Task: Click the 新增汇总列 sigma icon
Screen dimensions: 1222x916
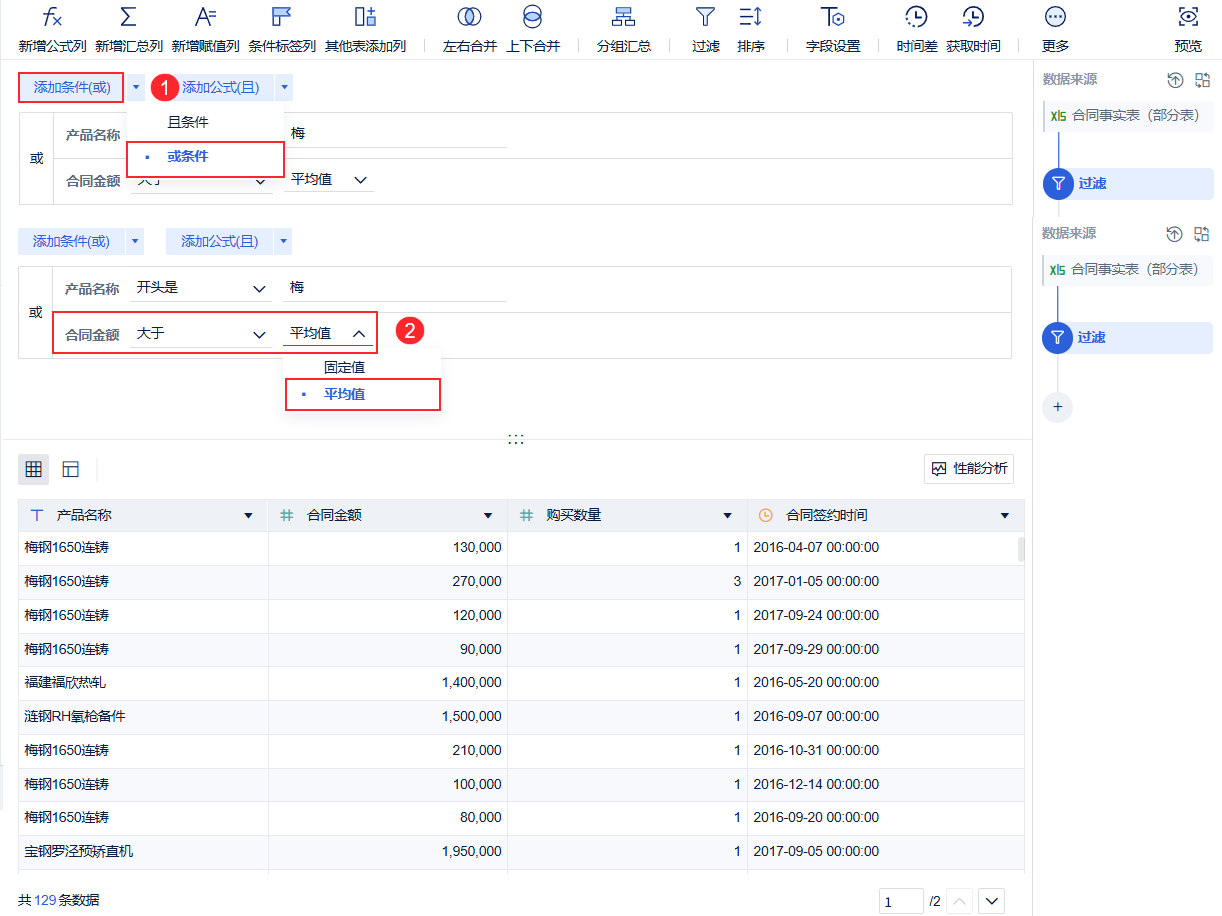Action: [x=128, y=17]
